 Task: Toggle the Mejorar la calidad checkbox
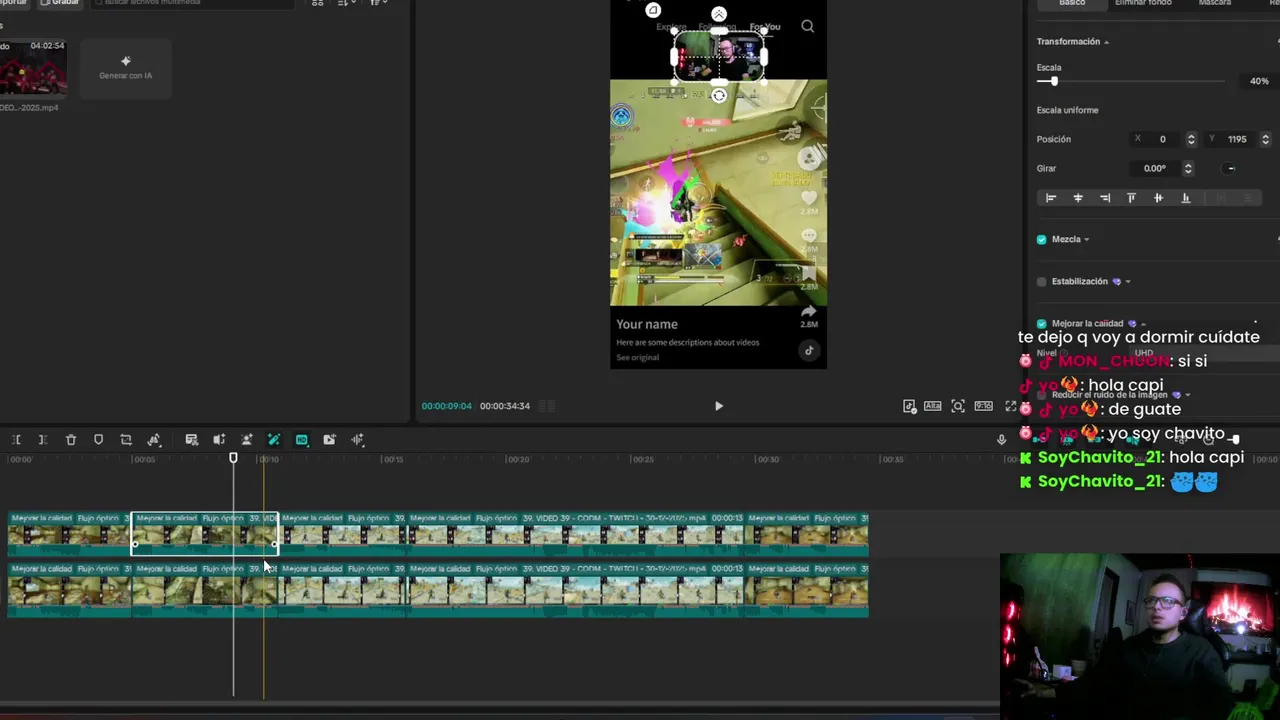(1042, 324)
